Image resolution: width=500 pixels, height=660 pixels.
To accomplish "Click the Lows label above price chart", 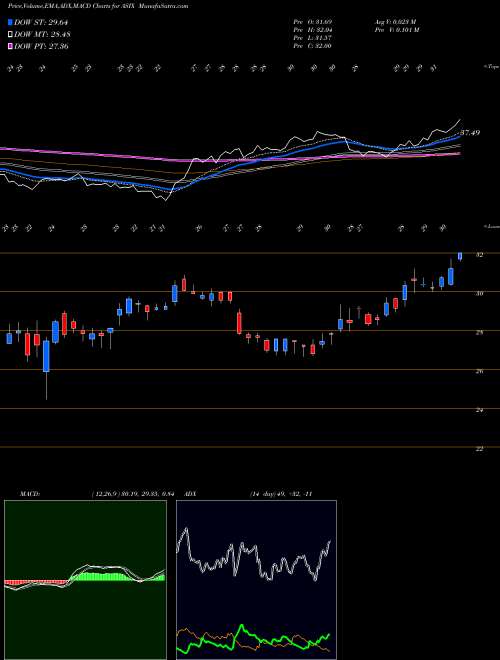I will pos(491,226).
